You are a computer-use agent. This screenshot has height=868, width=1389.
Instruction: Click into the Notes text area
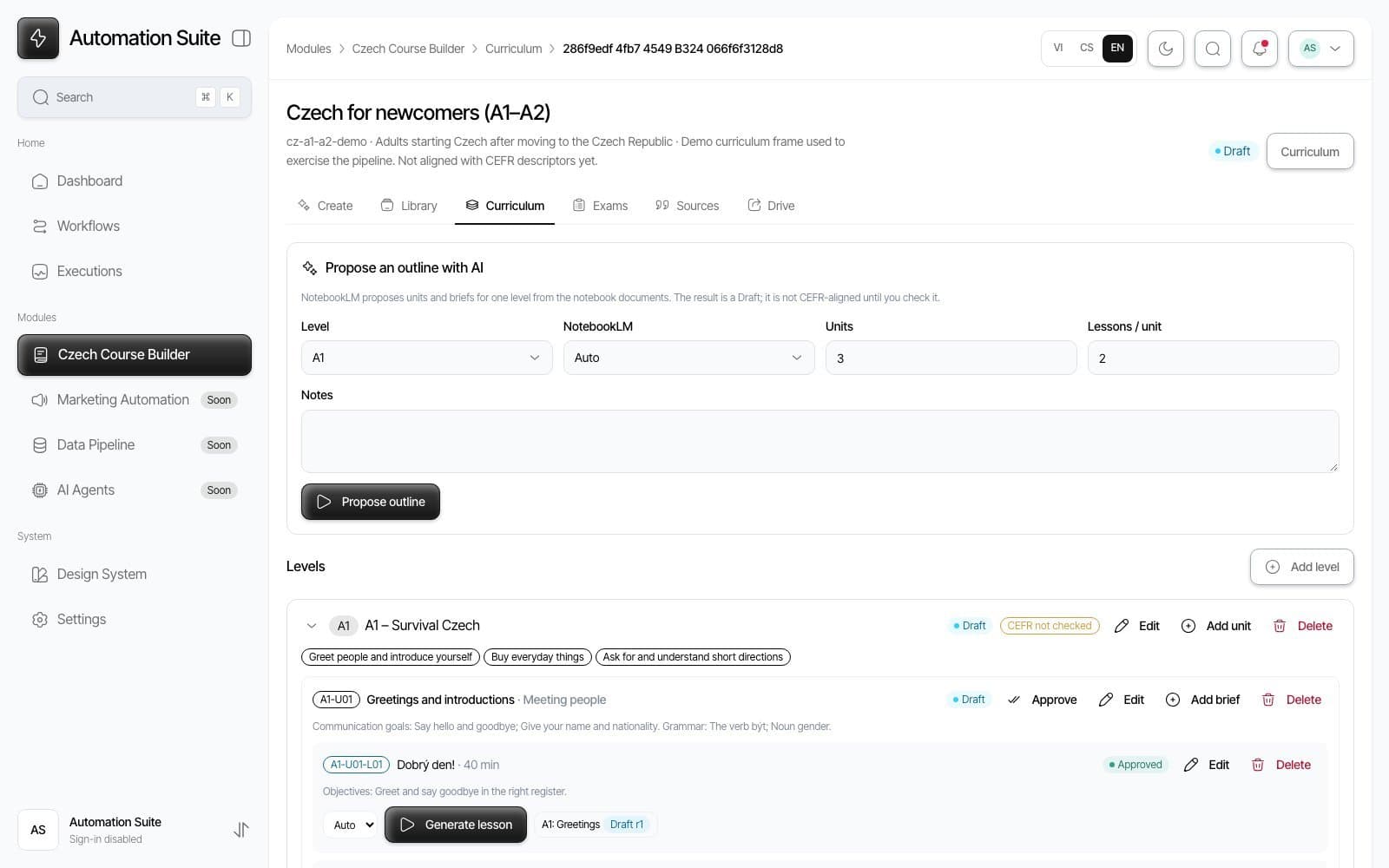click(x=820, y=441)
